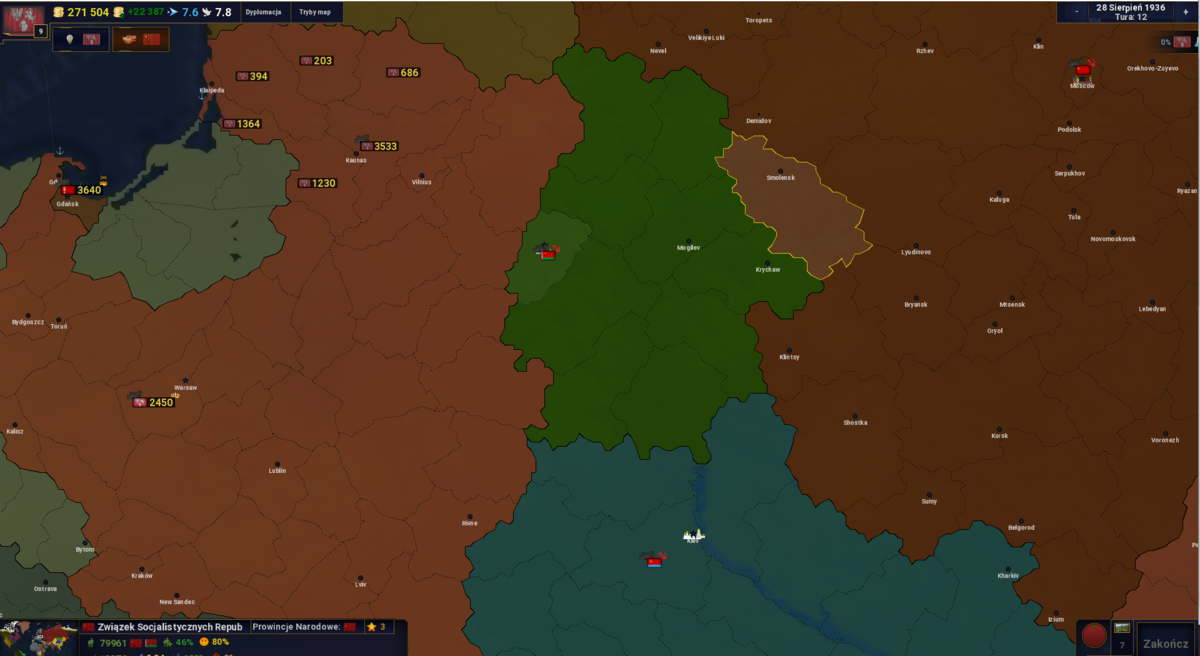Click the Kraków city label
Viewport: 1200px width, 656px height.
coord(142,576)
